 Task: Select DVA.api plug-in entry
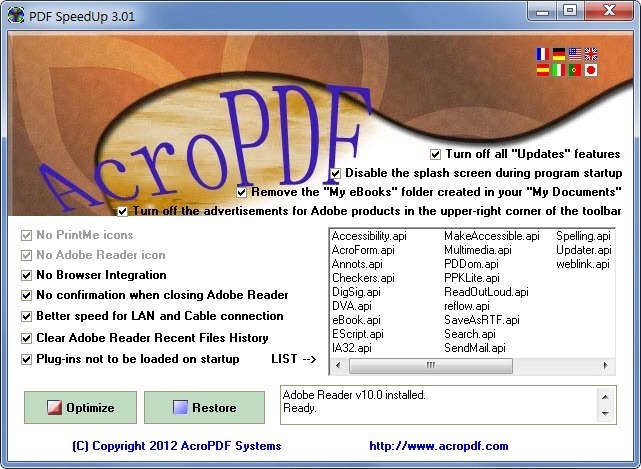tap(352, 306)
